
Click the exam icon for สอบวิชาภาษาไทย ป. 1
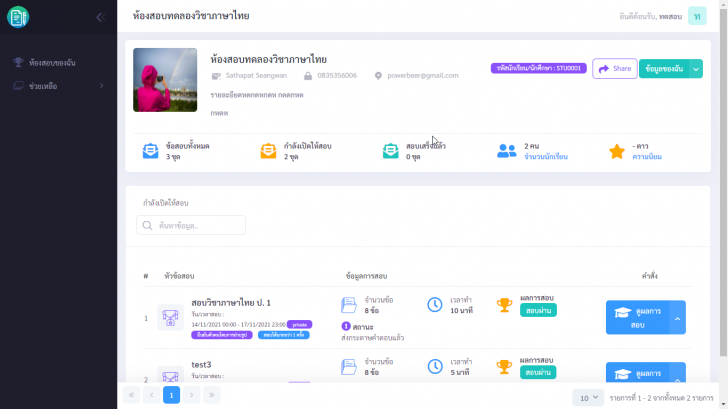(170, 318)
